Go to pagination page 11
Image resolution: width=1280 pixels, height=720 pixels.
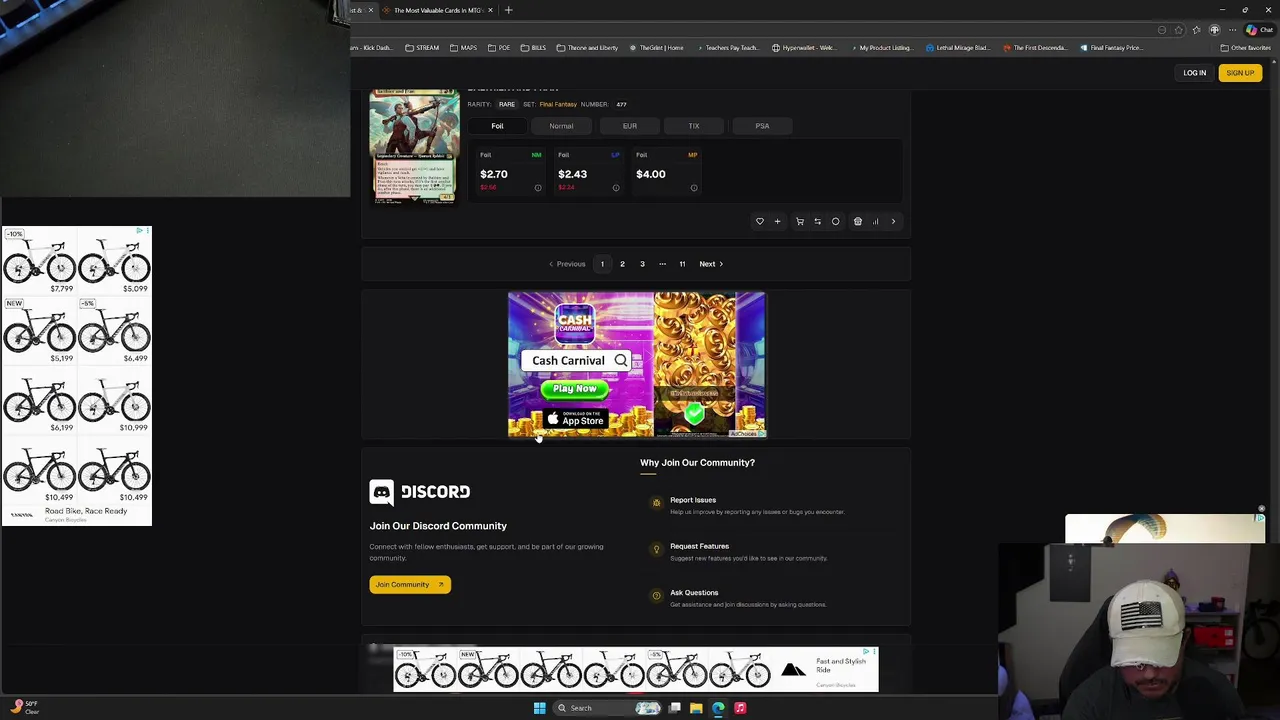pyautogui.click(x=682, y=264)
